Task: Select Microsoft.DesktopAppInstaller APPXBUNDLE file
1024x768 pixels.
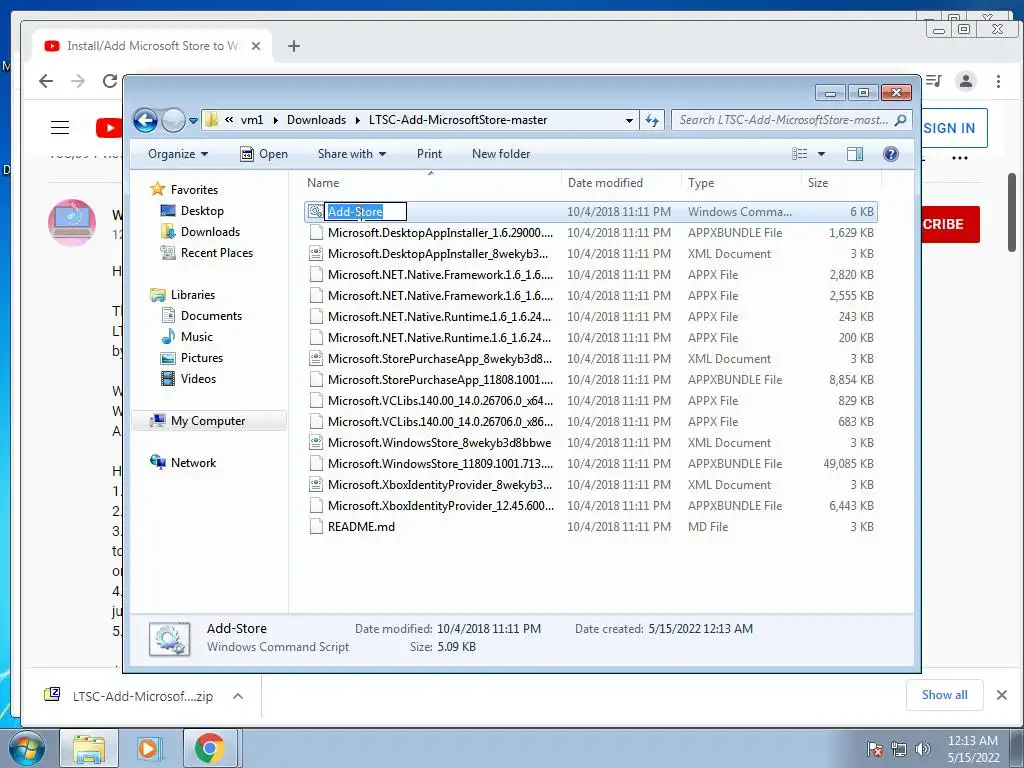Action: (590, 232)
